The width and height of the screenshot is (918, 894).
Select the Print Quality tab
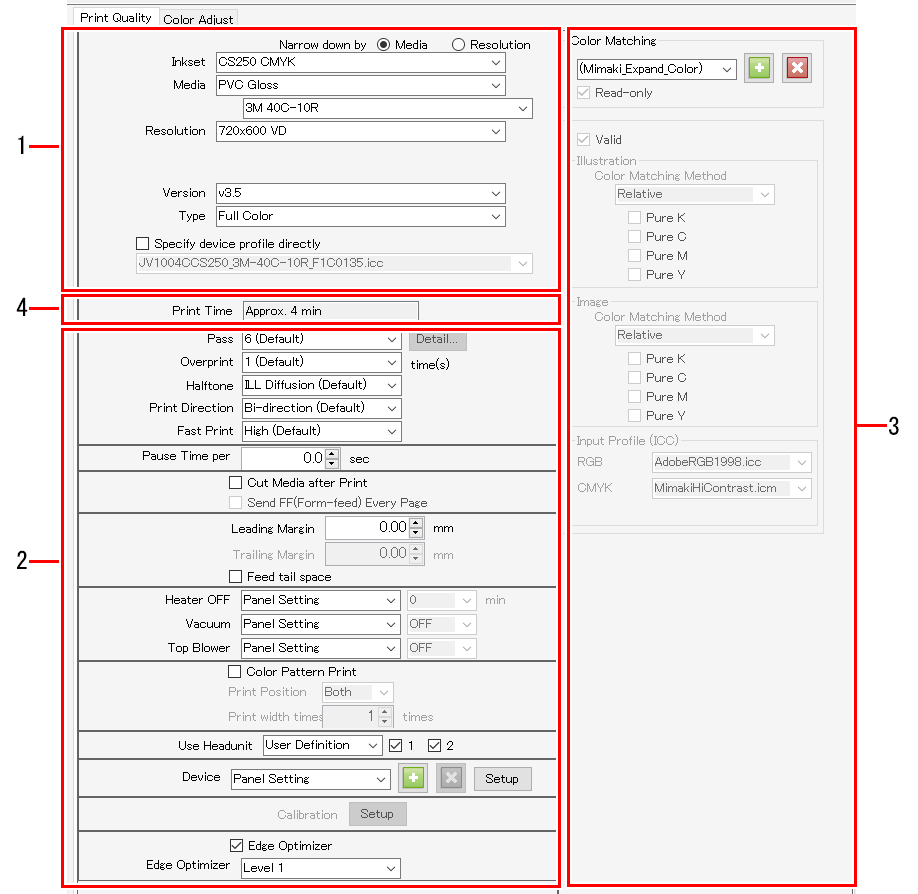point(114,17)
